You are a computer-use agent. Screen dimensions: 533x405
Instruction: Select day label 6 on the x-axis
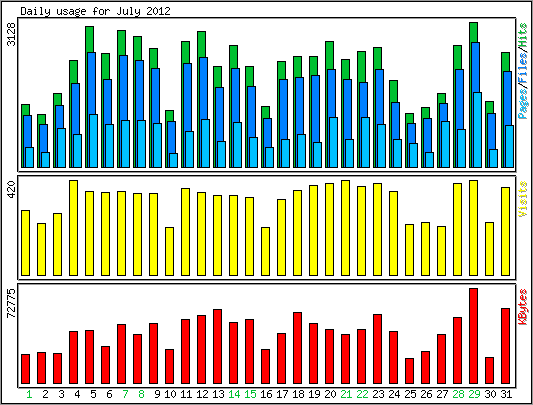(109, 394)
